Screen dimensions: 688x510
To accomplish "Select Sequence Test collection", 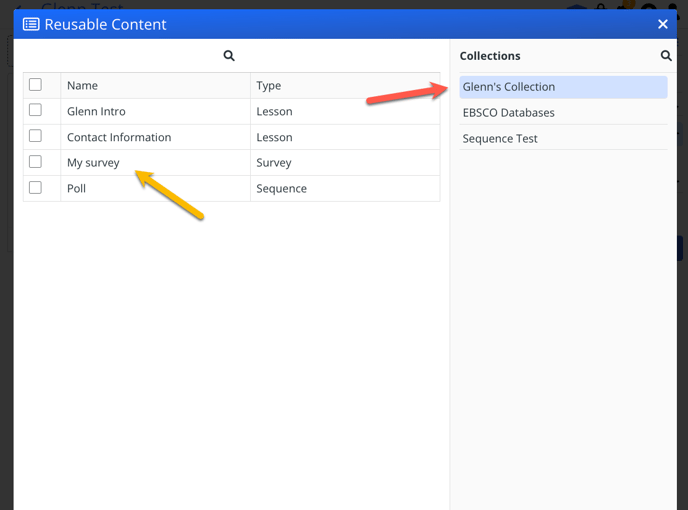I will (563, 139).
